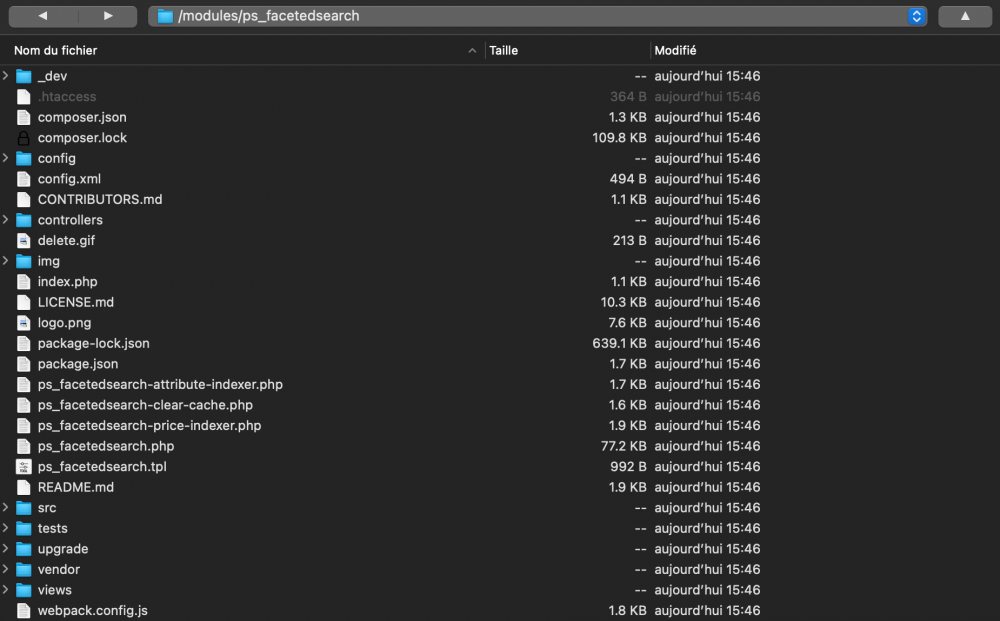1000x621 pixels.
Task: Click the tests folder icon
Action: coord(24,528)
